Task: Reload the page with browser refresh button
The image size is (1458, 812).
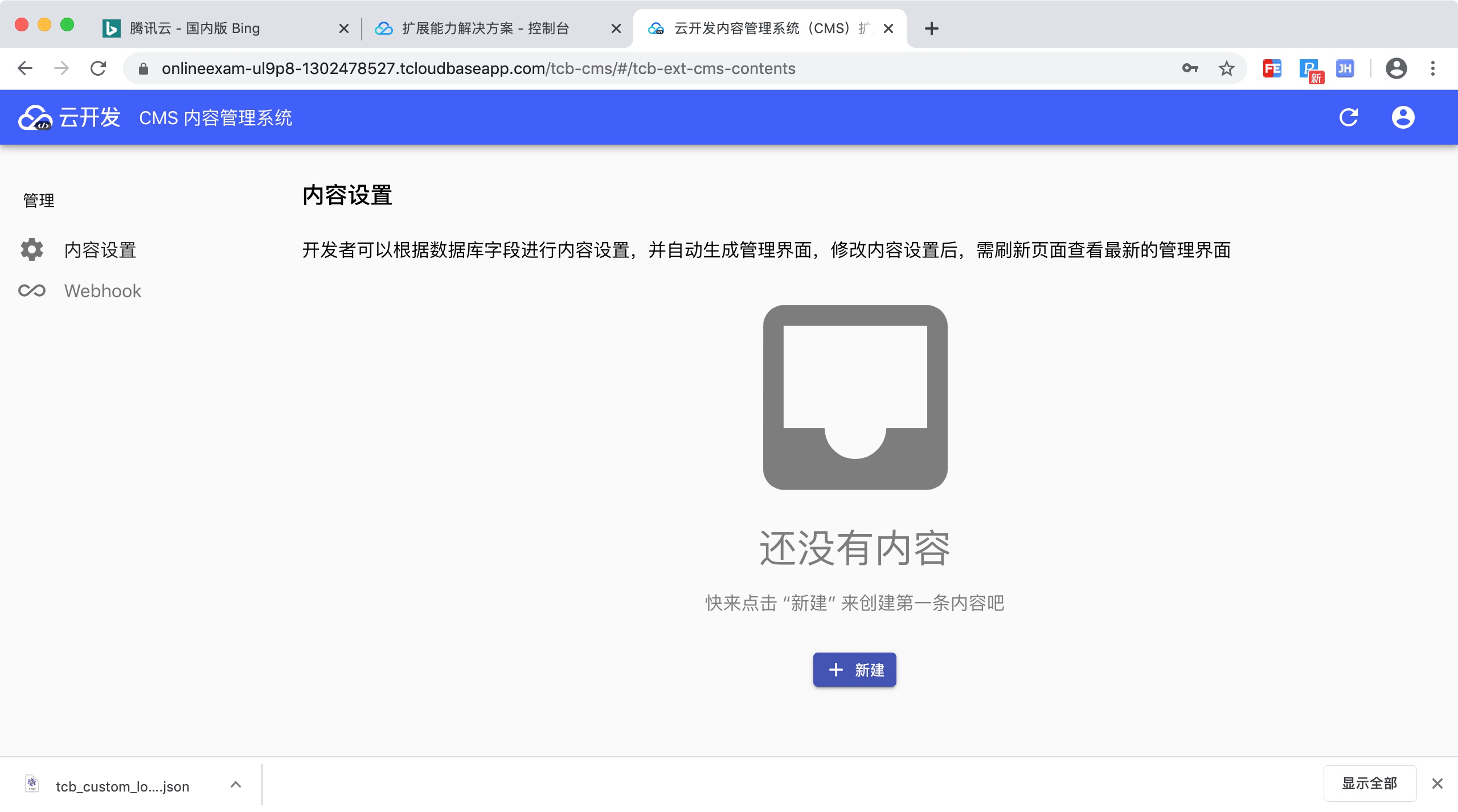Action: tap(99, 69)
